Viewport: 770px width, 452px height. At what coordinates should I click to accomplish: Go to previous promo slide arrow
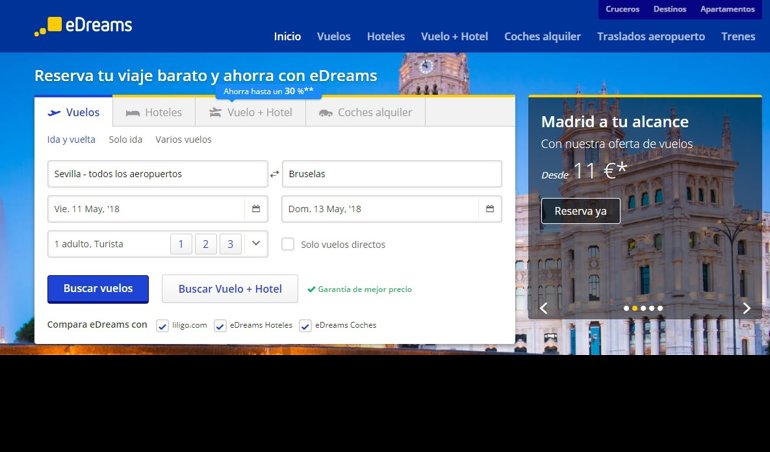click(x=544, y=308)
